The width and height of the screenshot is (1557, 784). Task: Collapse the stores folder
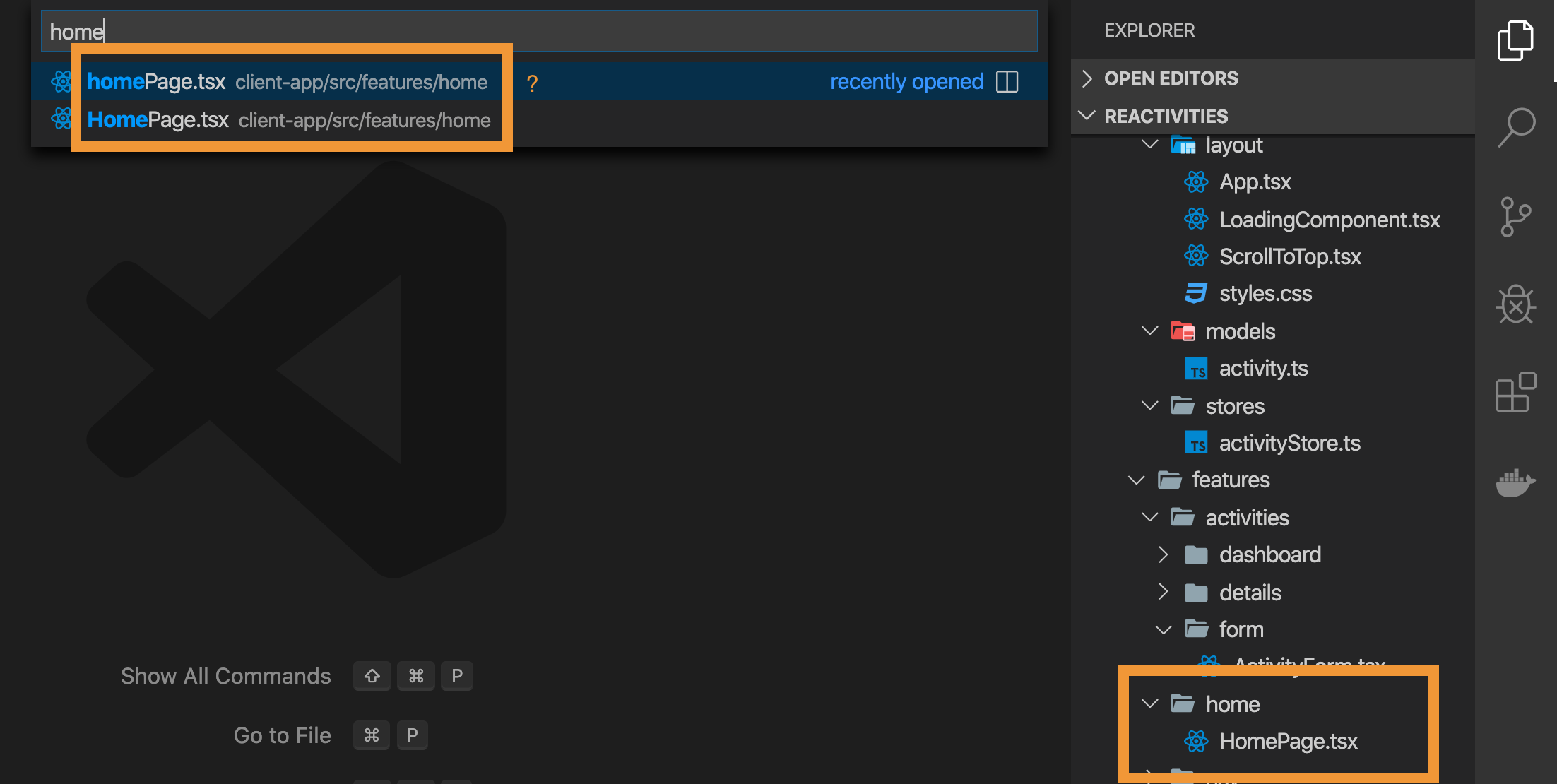coord(1150,405)
